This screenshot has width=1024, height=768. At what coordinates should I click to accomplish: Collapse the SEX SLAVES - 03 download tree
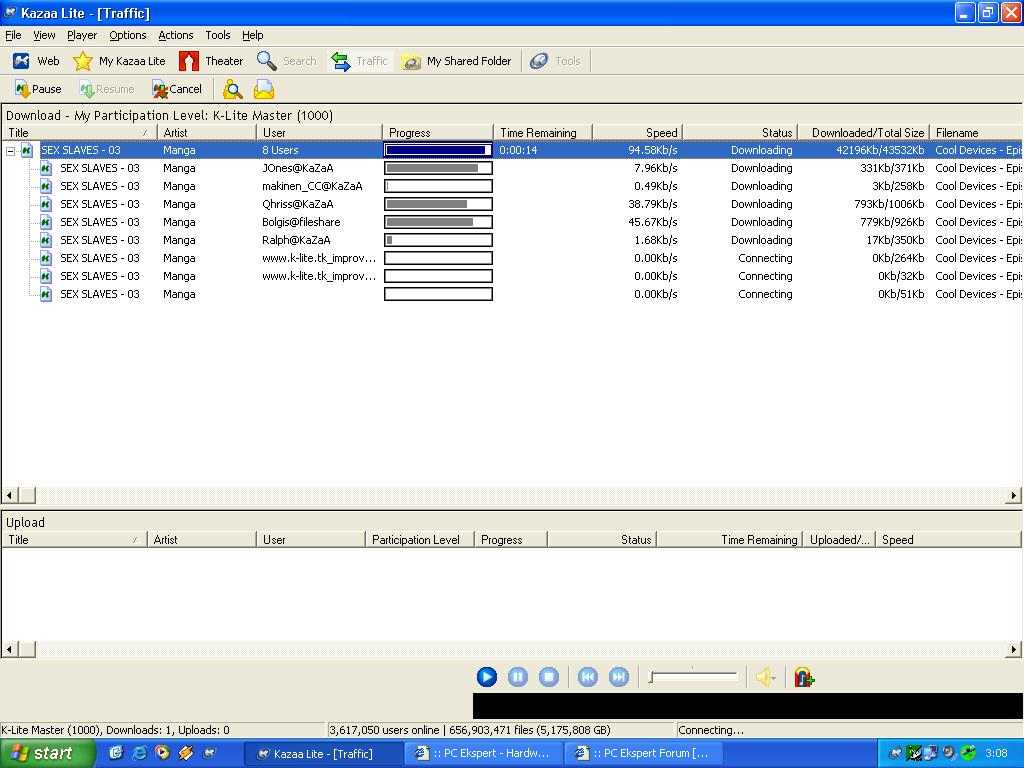(11, 151)
